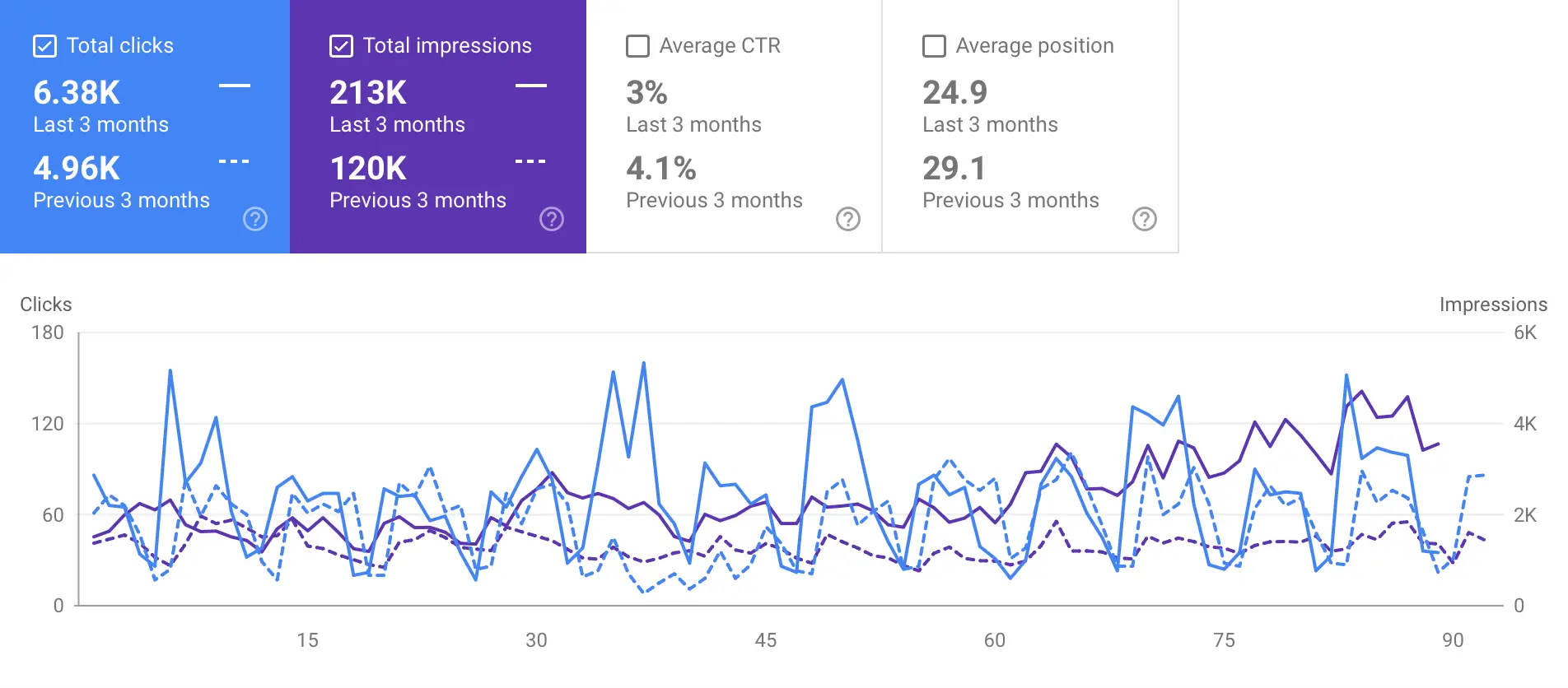Image resolution: width=1568 pixels, height=688 pixels.
Task: Click the 213K impressions value
Action: tap(367, 92)
